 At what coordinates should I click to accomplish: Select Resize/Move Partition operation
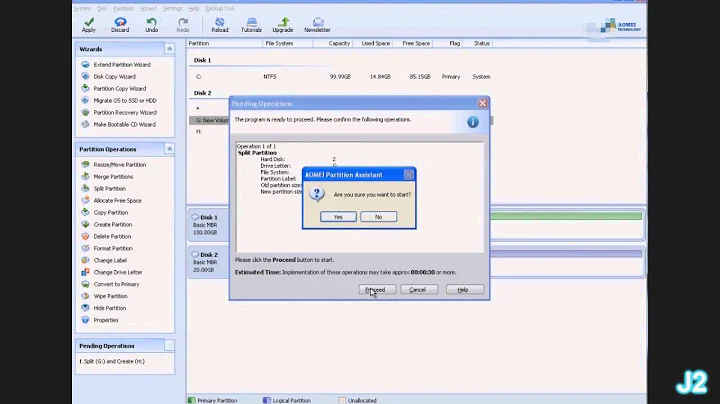pyautogui.click(x=114, y=164)
